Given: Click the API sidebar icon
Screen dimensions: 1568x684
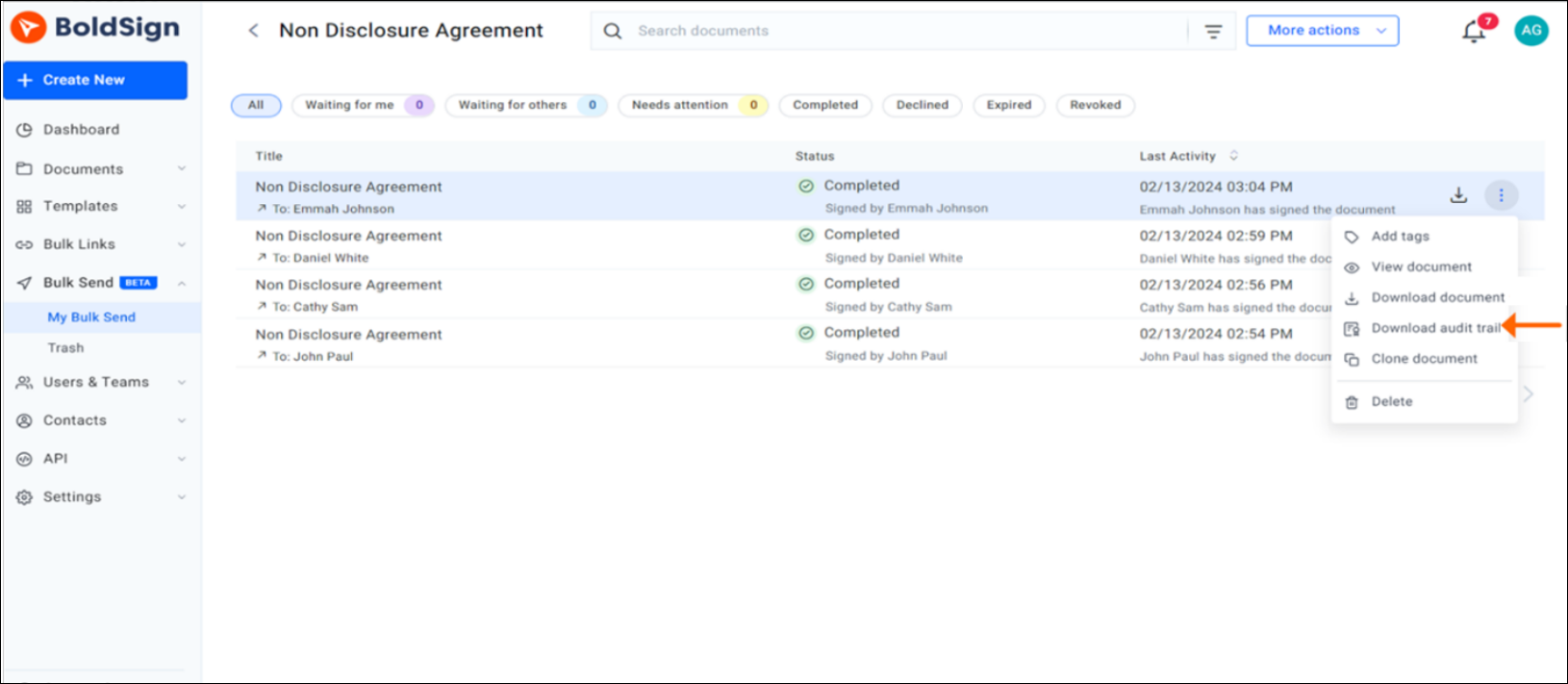Looking at the screenshot, I should [x=24, y=459].
